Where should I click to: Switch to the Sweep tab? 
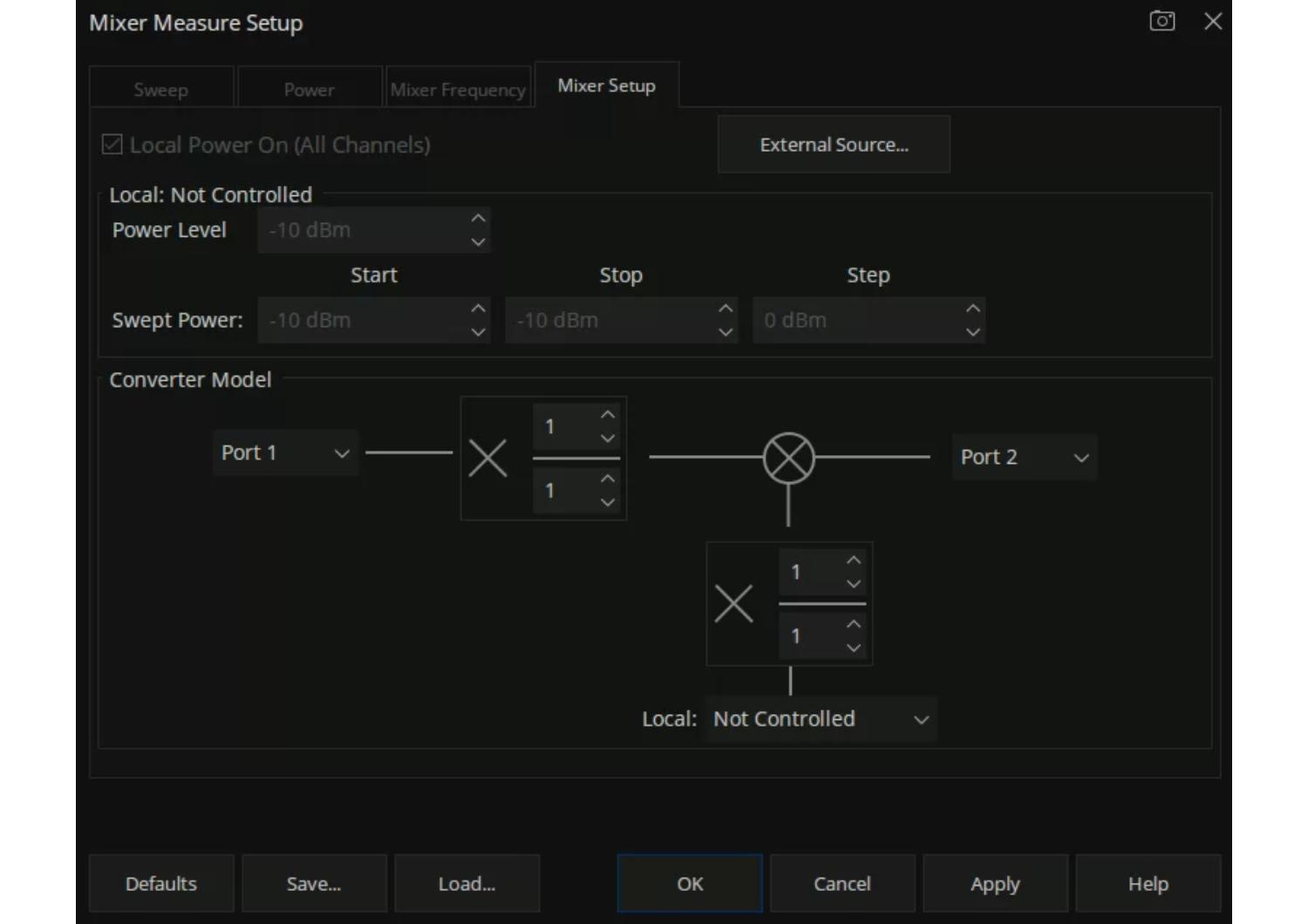161,90
